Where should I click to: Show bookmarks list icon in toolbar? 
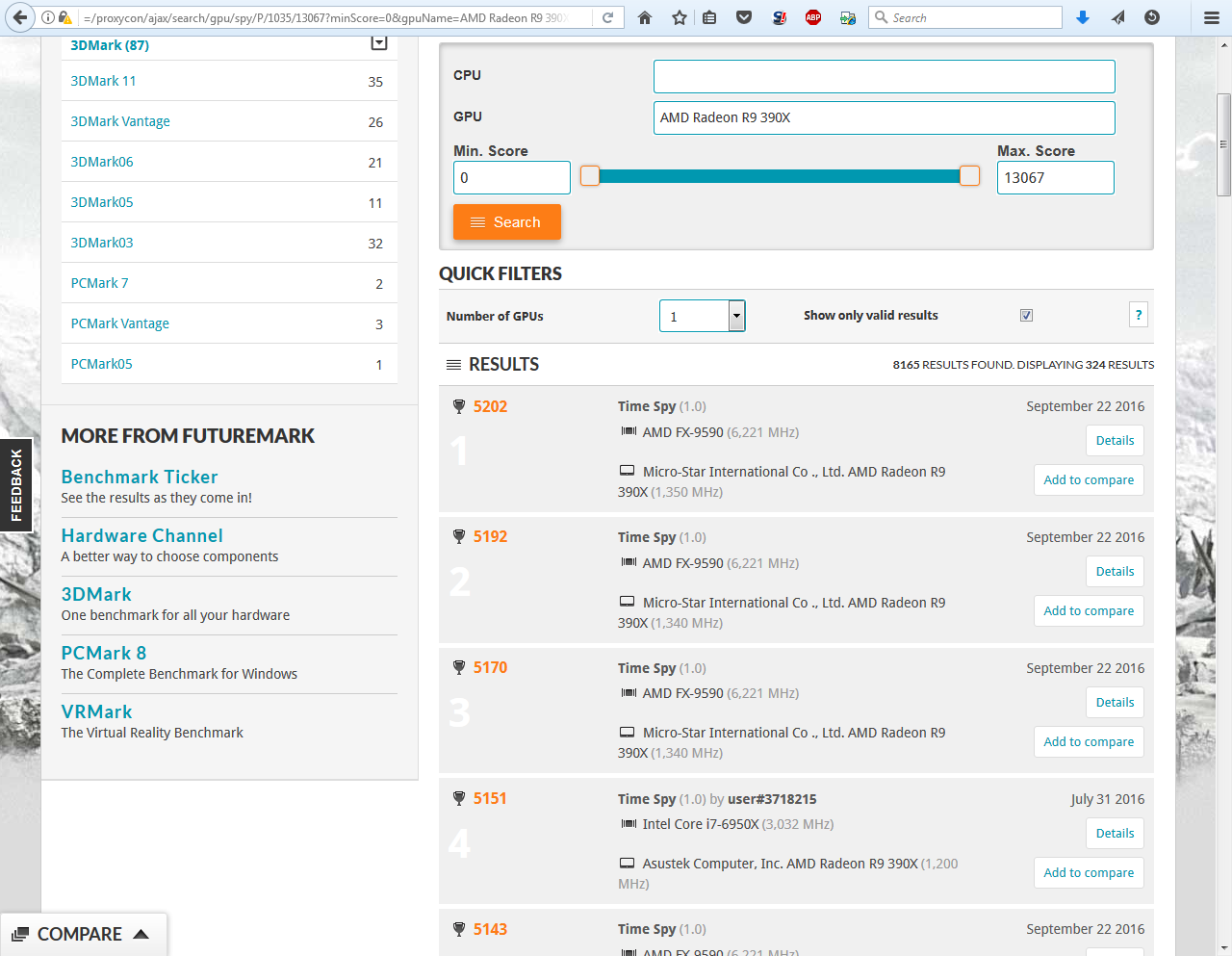tap(709, 17)
